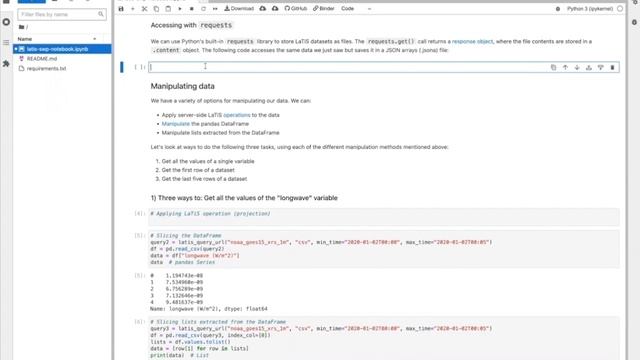Open the running kernels sidebar panel
The width and height of the screenshot is (640, 360).
(x=6, y=22)
